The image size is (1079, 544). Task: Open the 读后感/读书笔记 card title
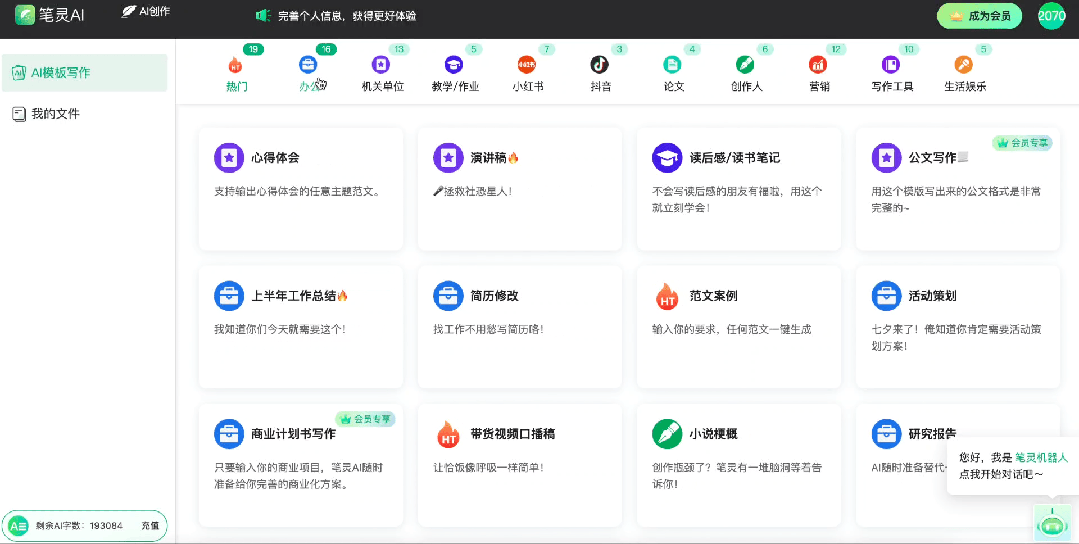[x=734, y=157]
